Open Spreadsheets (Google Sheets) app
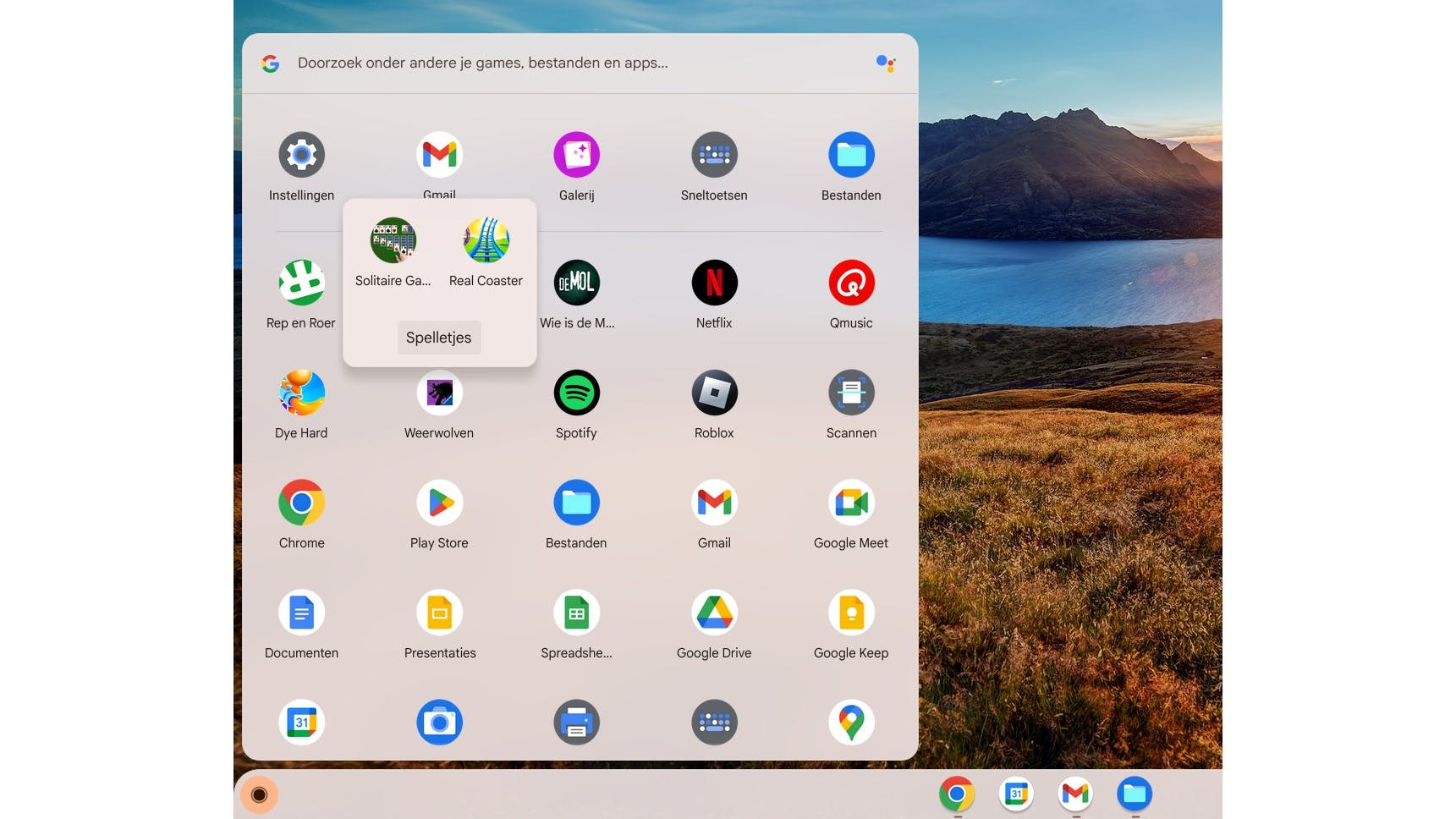 (576, 613)
